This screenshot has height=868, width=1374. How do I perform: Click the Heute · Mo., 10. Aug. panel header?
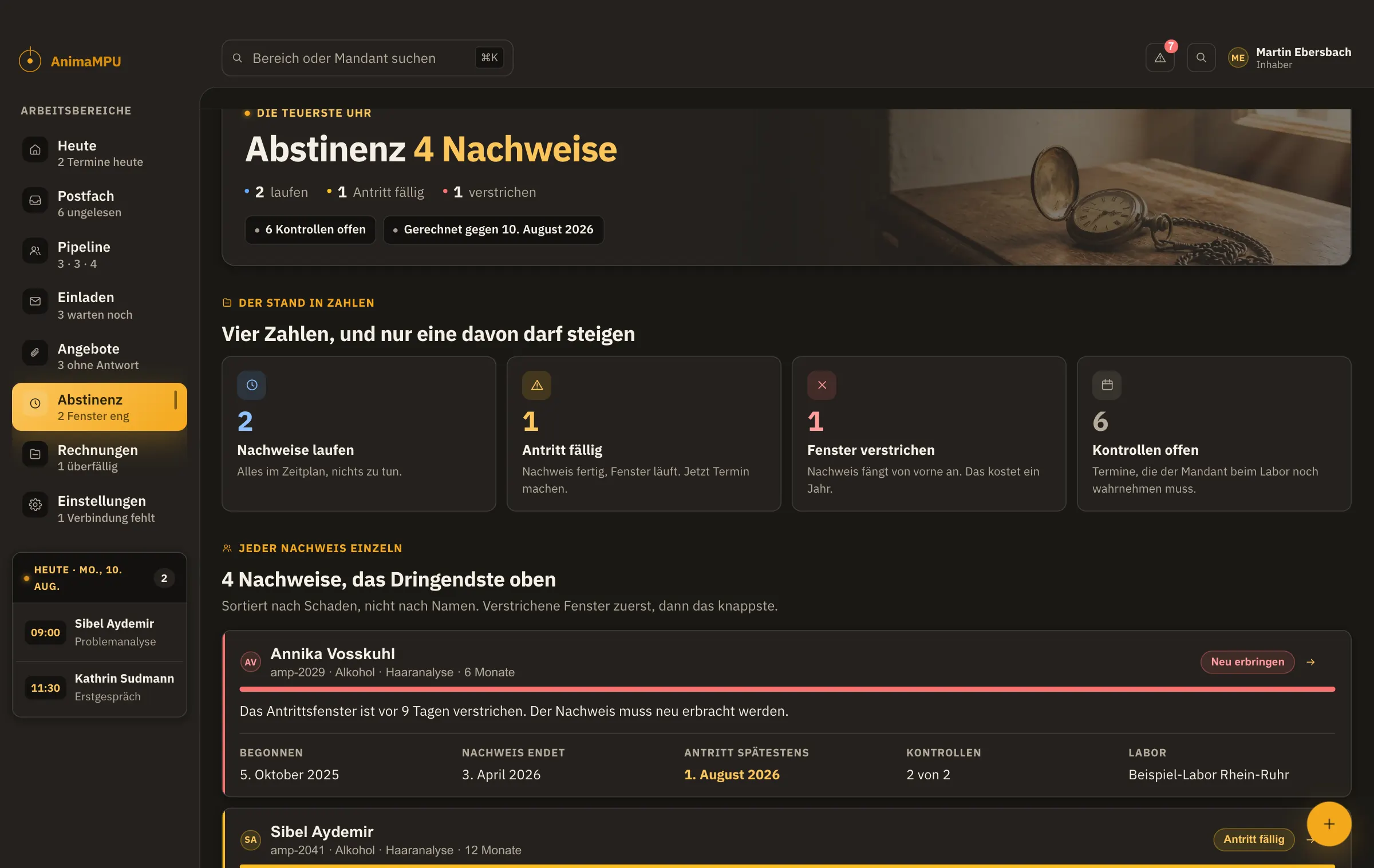point(100,578)
